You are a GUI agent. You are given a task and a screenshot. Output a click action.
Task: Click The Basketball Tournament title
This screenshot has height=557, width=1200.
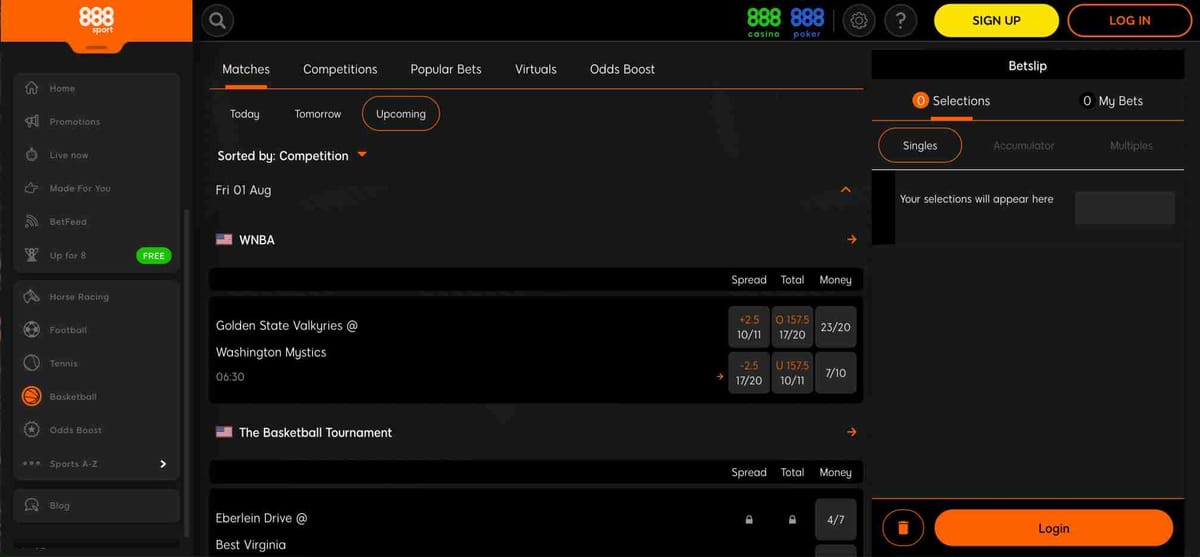point(316,432)
